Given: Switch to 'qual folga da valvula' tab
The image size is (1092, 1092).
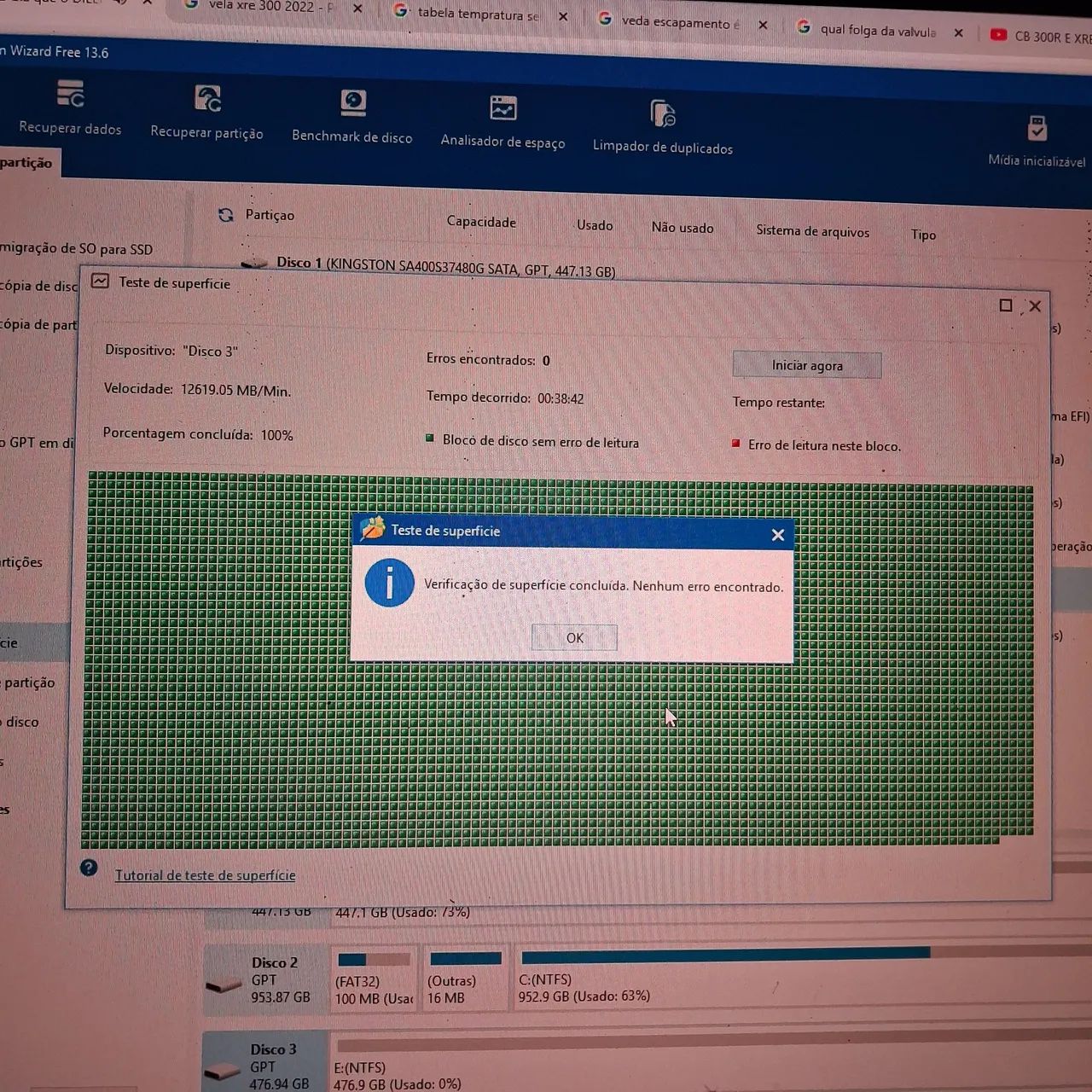Looking at the screenshot, I should point(877,32).
